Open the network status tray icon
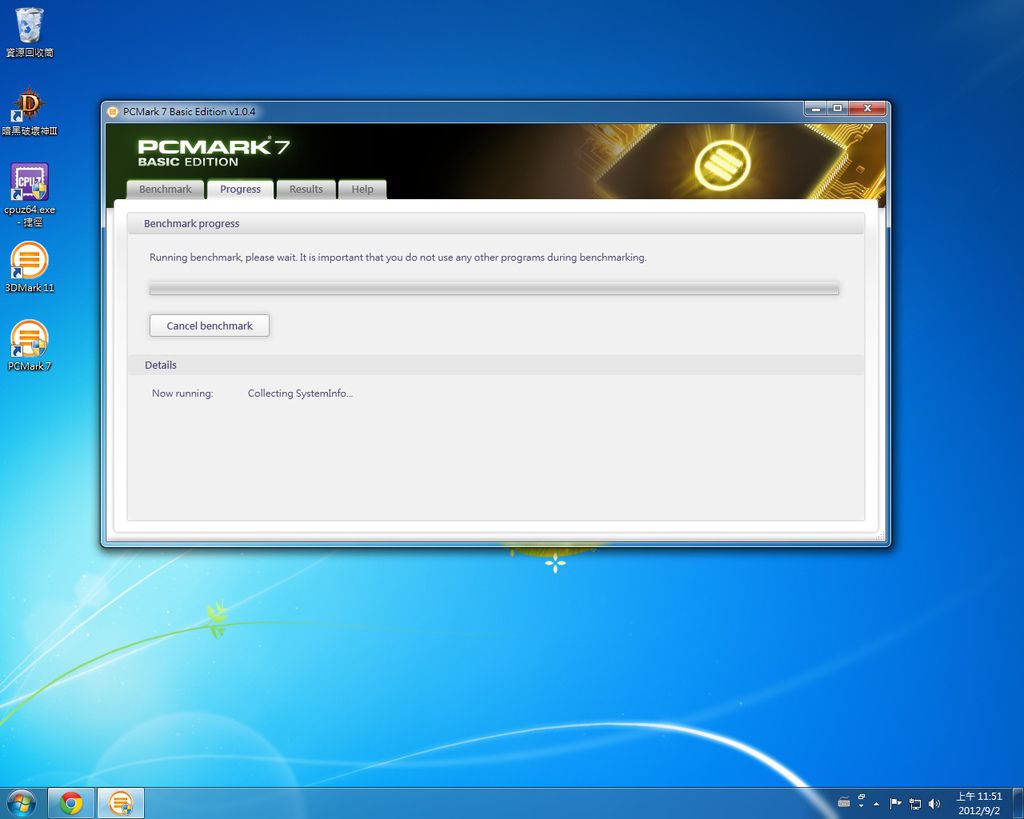The height and width of the screenshot is (819, 1024). coord(915,804)
